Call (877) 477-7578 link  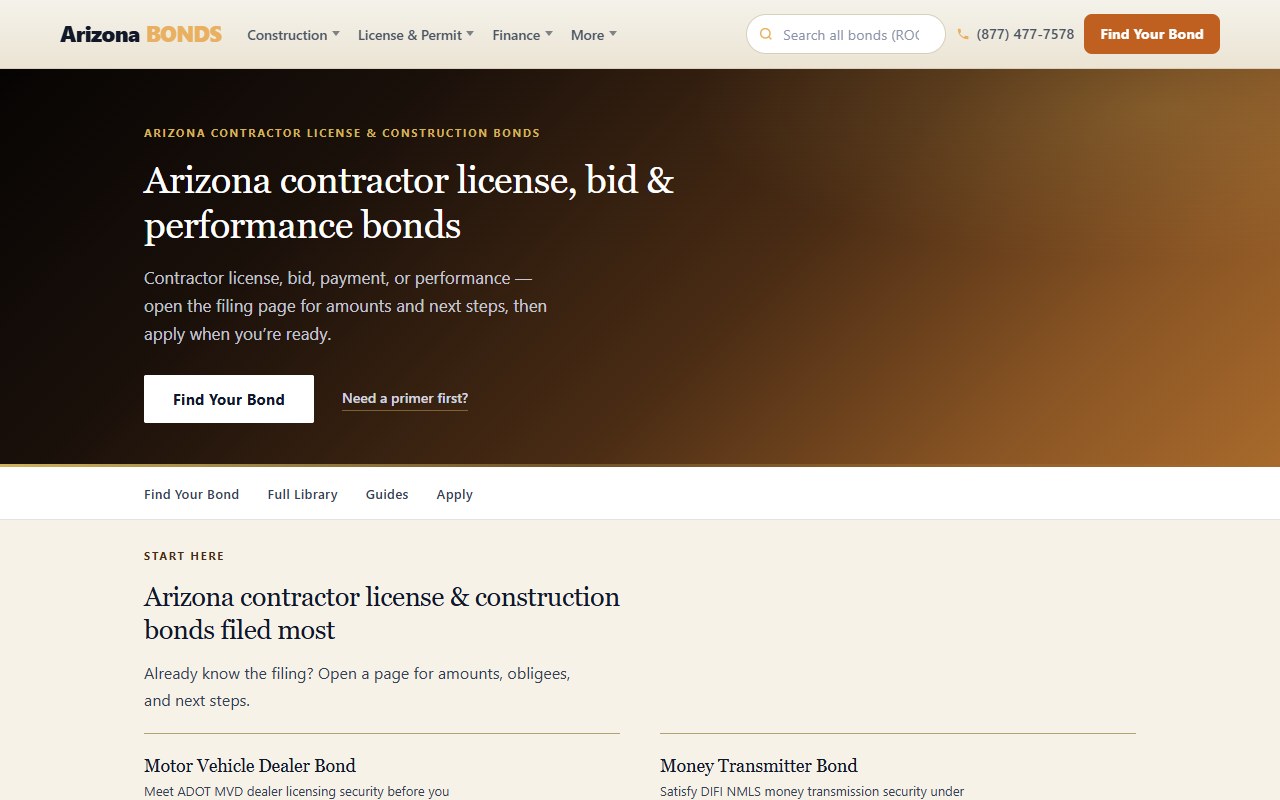click(x=1025, y=34)
